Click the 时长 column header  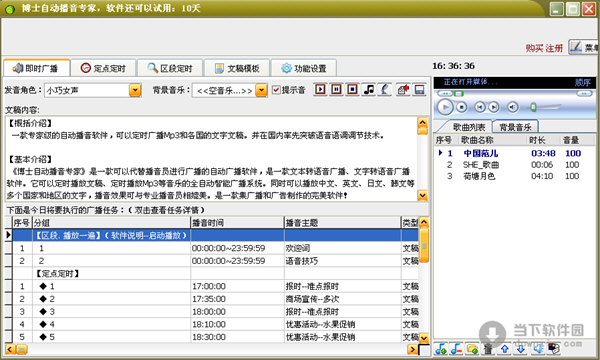pos(543,140)
